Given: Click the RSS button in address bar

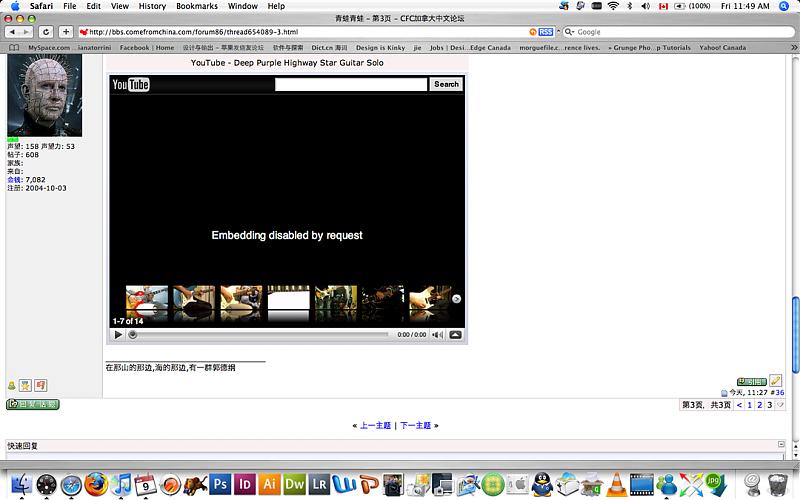Looking at the screenshot, I should (545, 32).
